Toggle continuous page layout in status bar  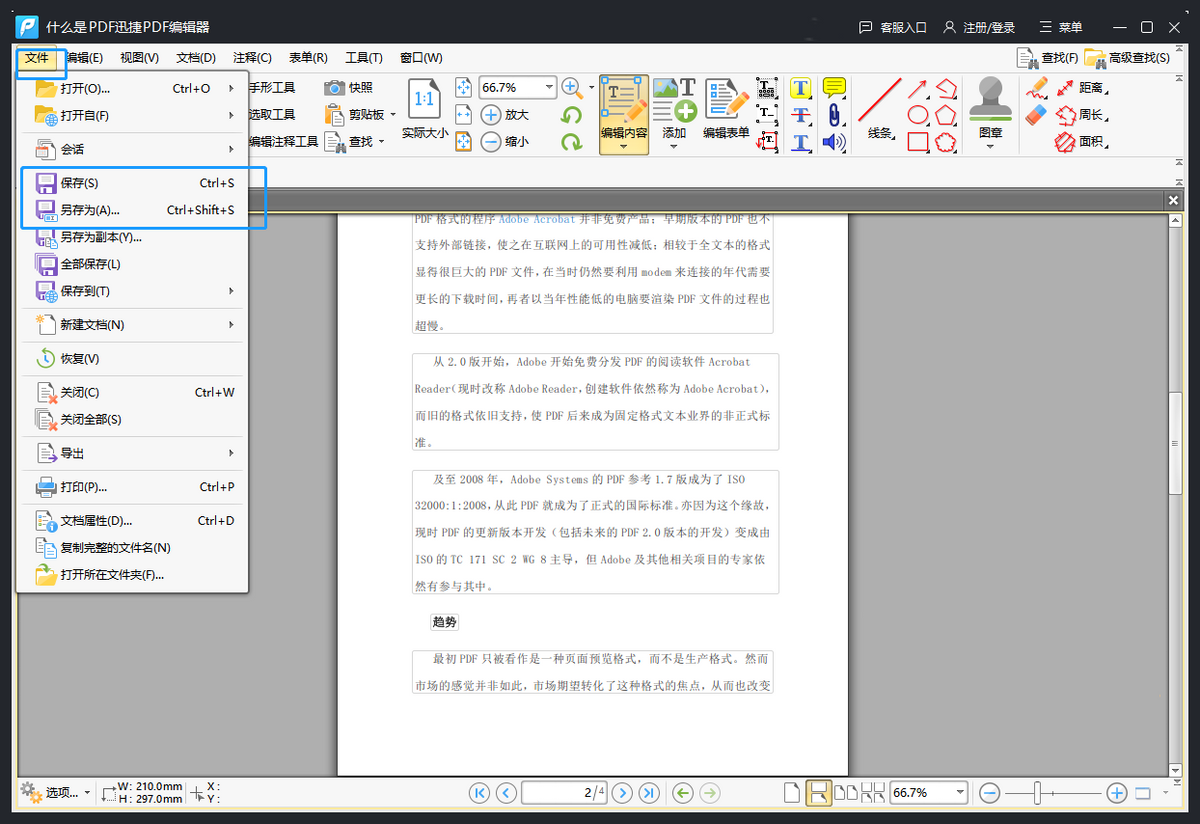pos(819,793)
